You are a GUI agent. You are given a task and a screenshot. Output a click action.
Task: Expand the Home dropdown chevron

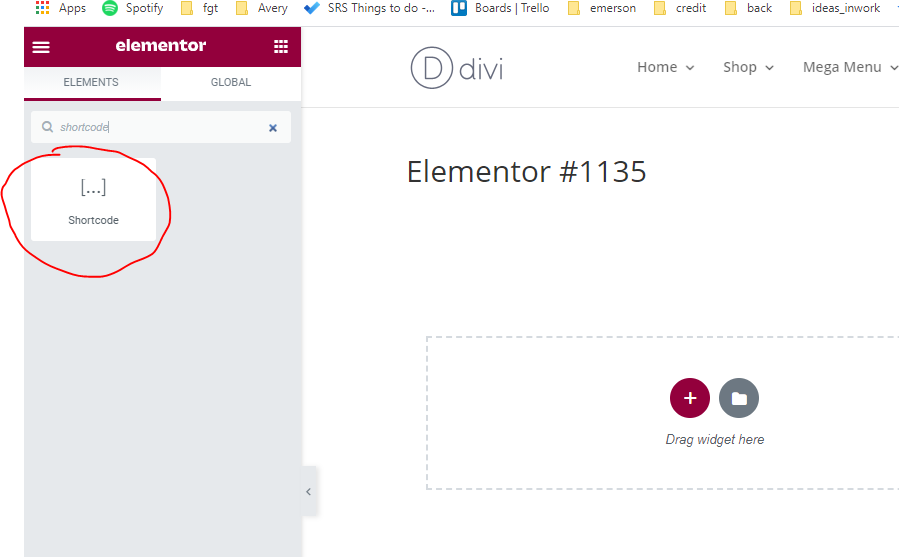click(690, 68)
